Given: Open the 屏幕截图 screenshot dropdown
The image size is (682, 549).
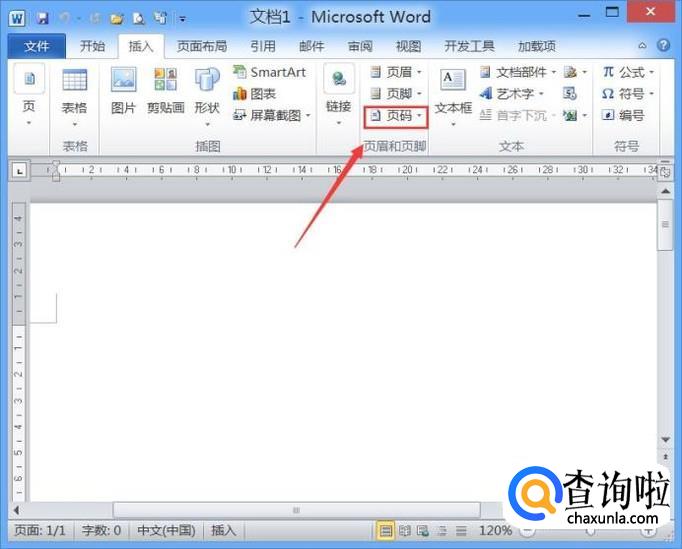Looking at the screenshot, I should click(272, 115).
